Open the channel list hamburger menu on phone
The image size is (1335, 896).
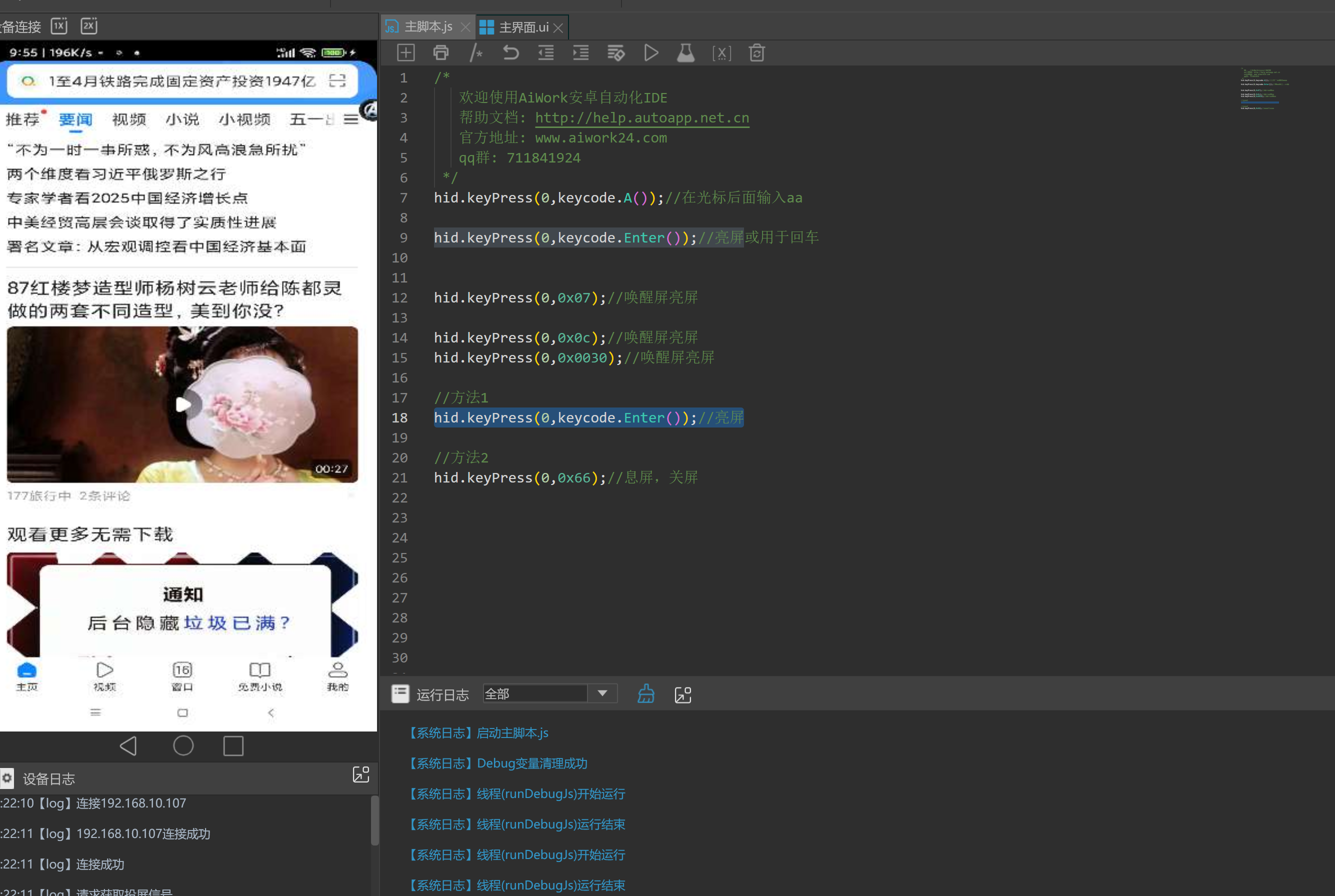point(350,119)
